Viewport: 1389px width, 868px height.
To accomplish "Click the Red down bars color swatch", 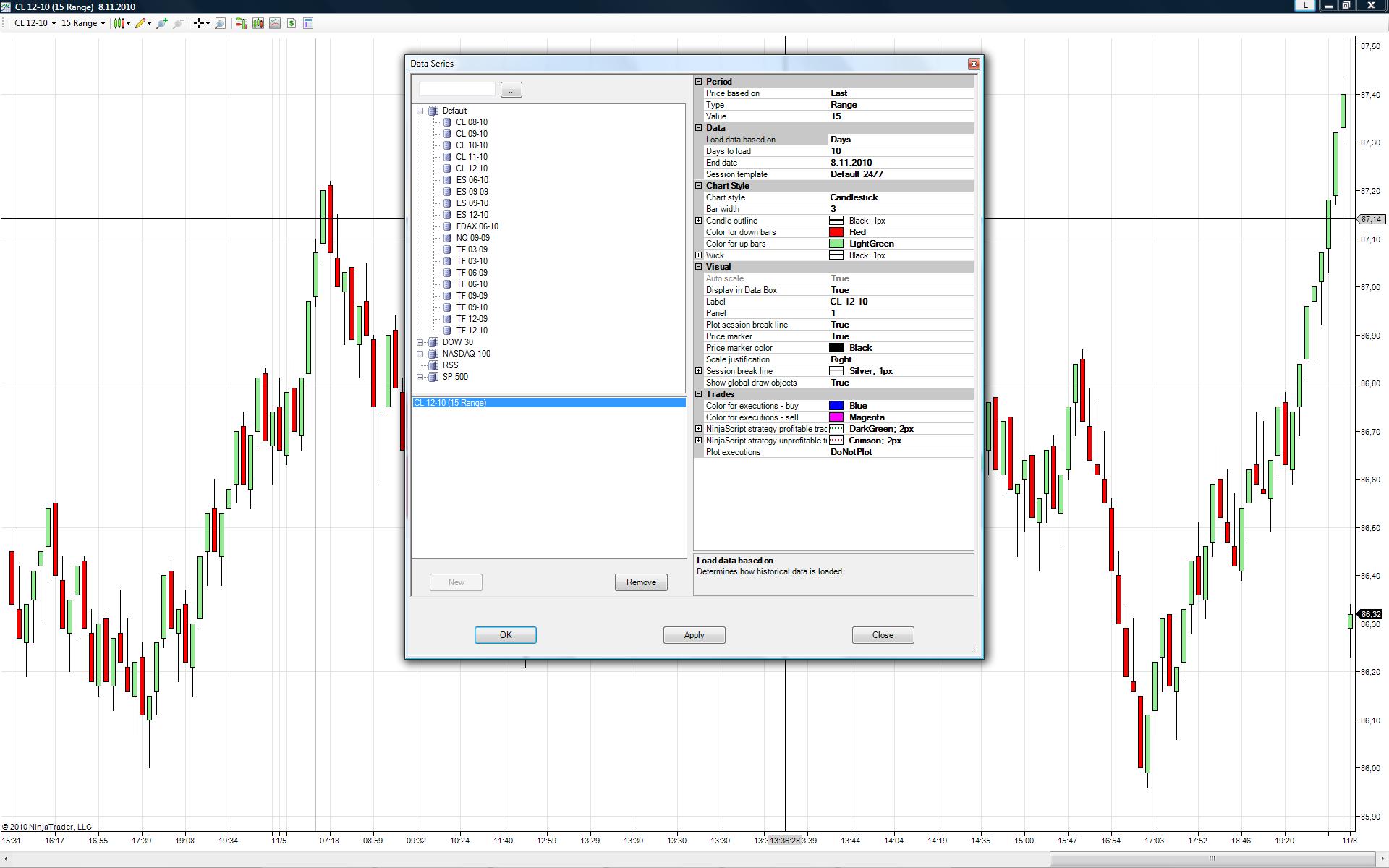I will coord(836,232).
